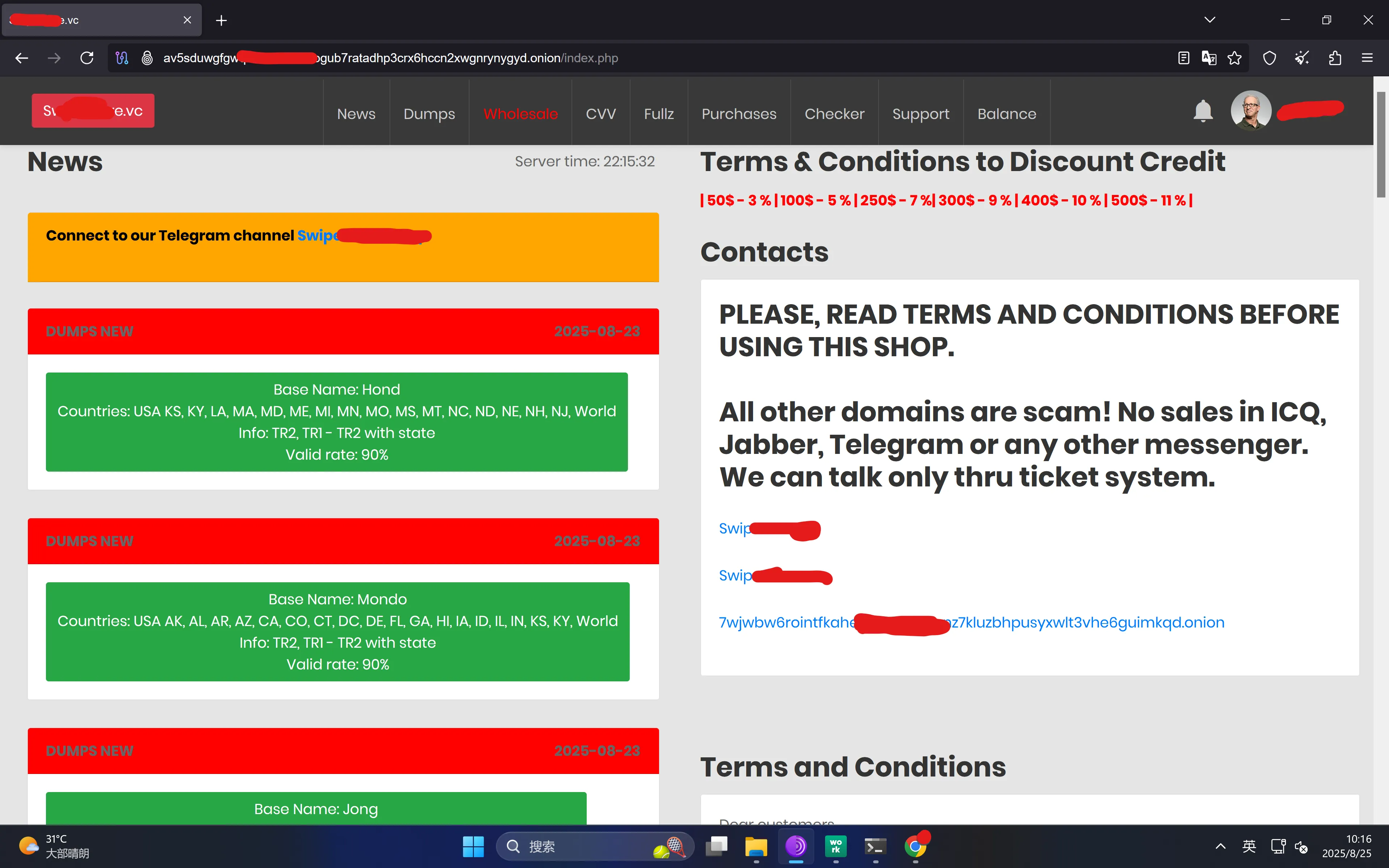The image size is (1389, 868).
Task: Expand the list all tabs chevron
Action: click(x=1210, y=20)
